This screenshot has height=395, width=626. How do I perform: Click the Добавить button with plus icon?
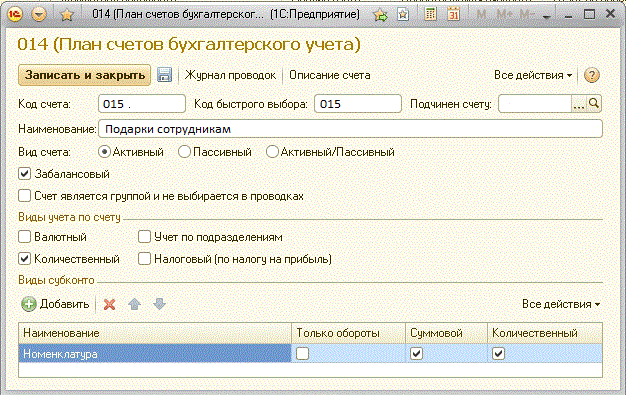pos(55,304)
